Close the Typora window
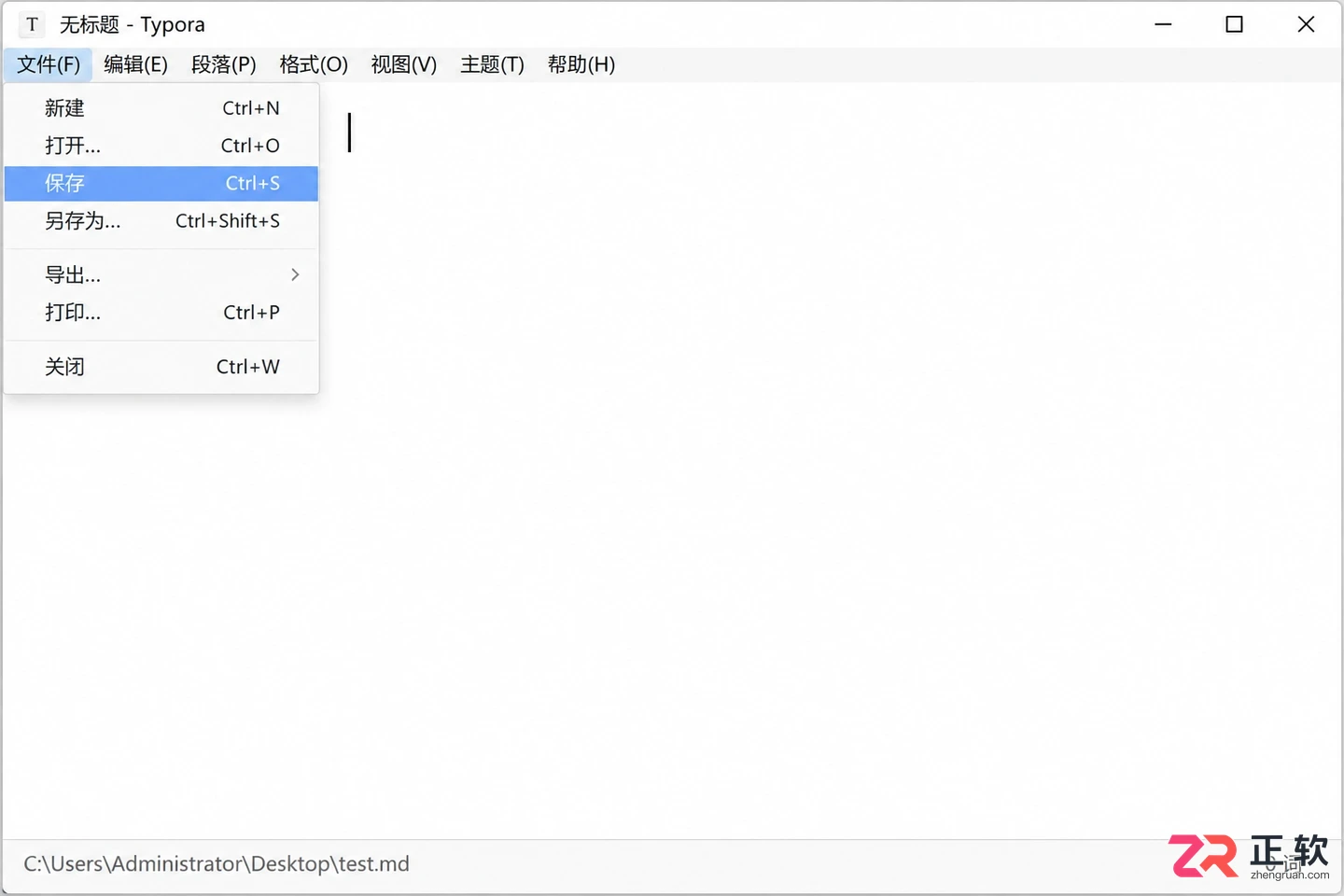 pos(1306,24)
